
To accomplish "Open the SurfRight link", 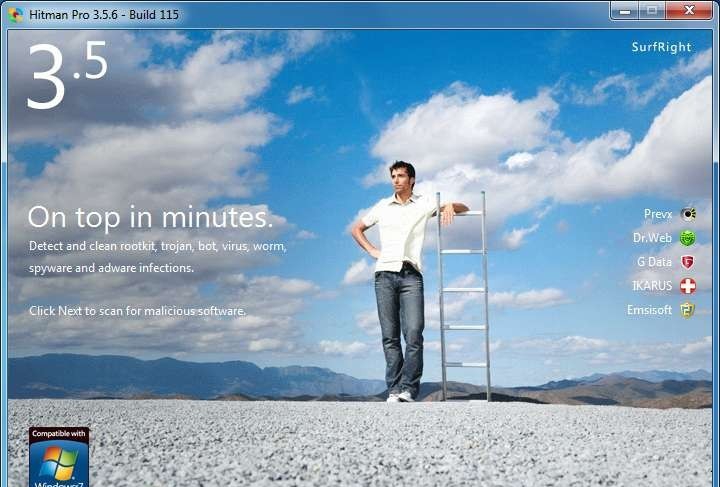I will pos(661,47).
